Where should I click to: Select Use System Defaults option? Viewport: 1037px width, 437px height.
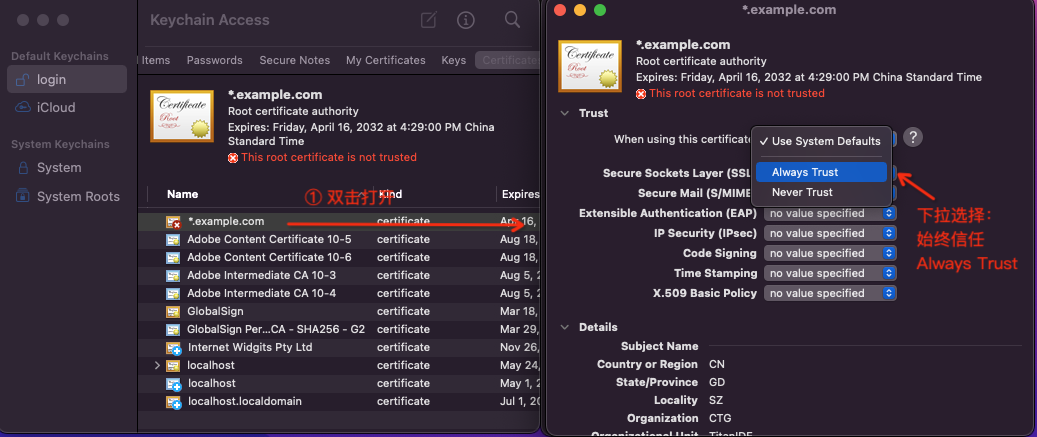coord(820,141)
